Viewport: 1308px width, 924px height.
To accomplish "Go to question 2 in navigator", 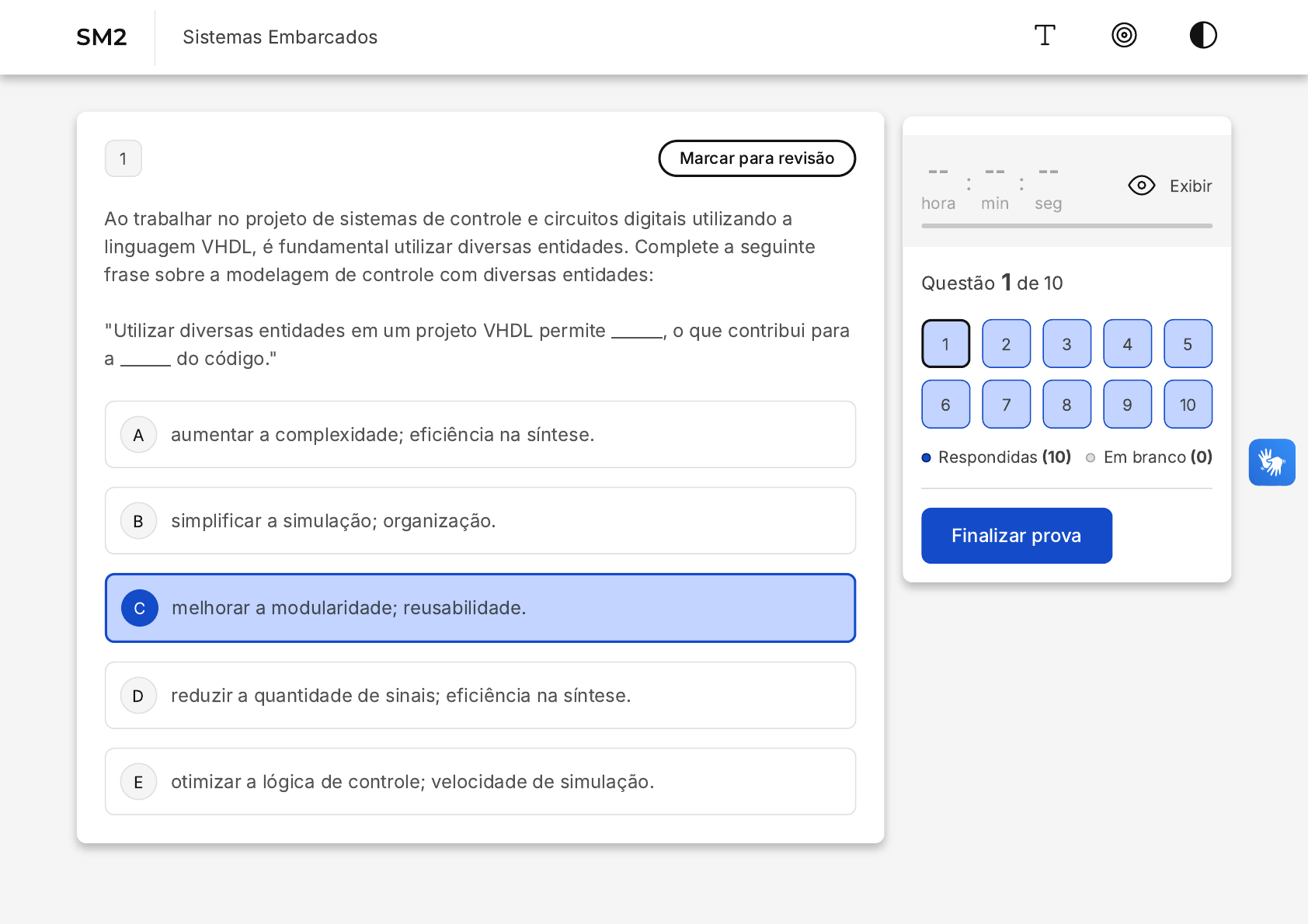I will coord(1006,344).
